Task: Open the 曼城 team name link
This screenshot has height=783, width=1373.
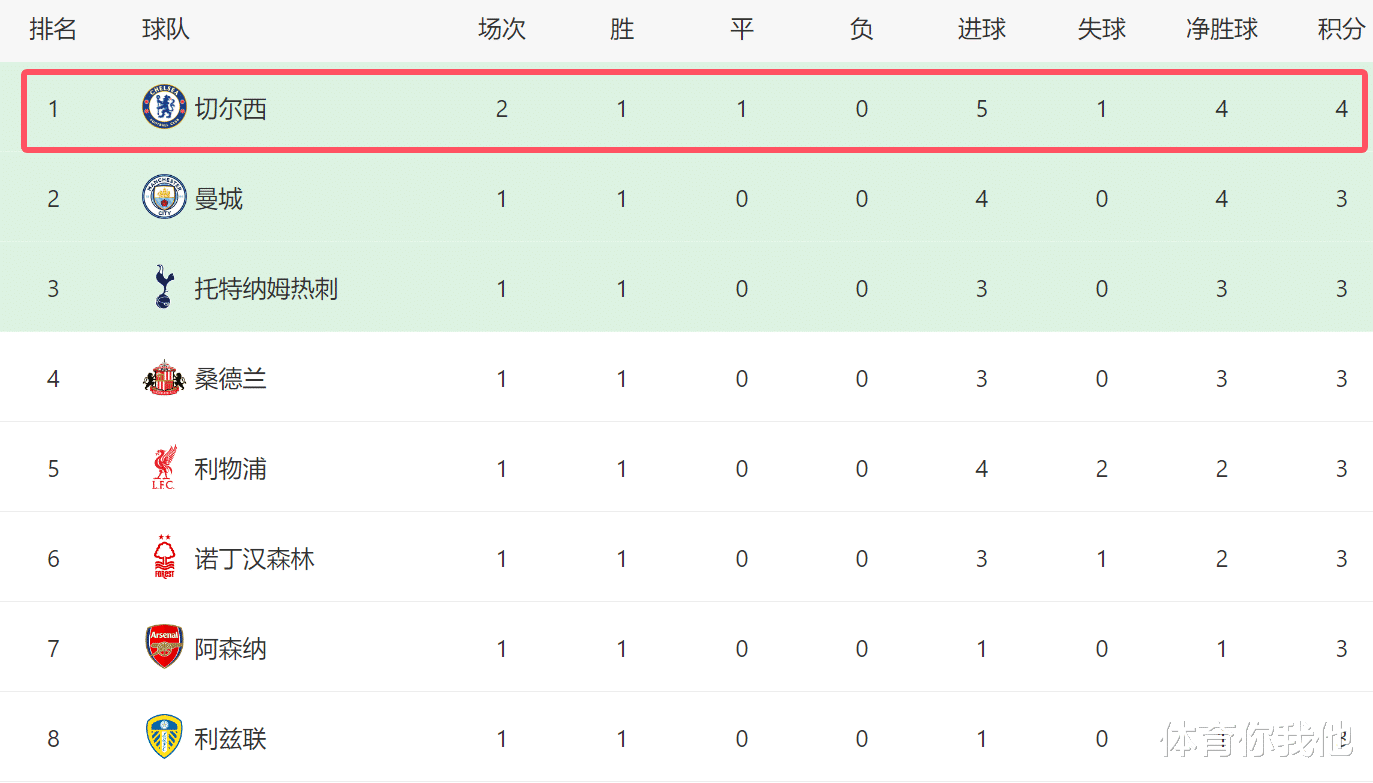Action: click(219, 199)
